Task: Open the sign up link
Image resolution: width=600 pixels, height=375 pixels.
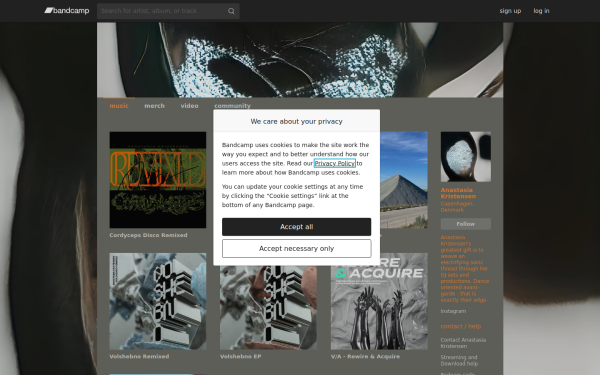Action: (510, 11)
